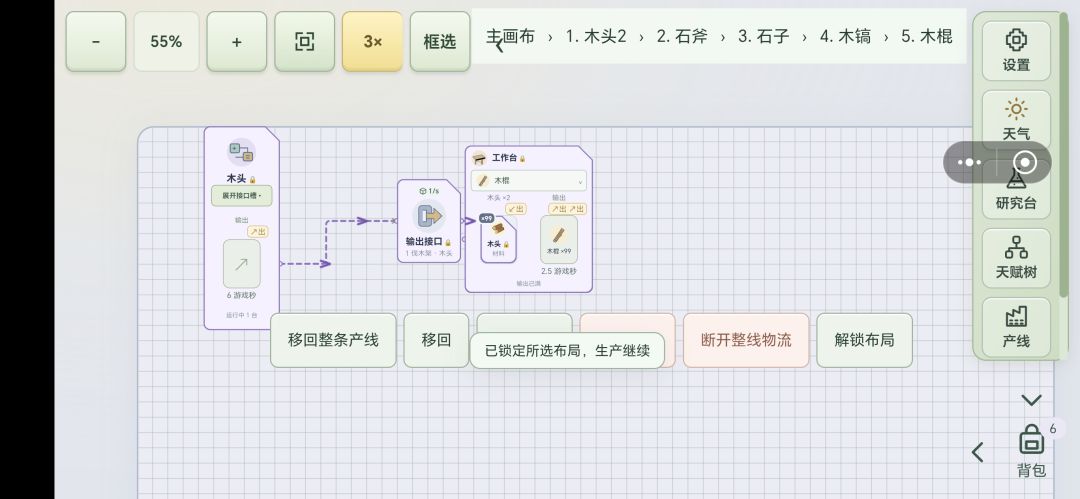Zoom in with the plus button
The height and width of the screenshot is (499, 1080).
[x=236, y=41]
